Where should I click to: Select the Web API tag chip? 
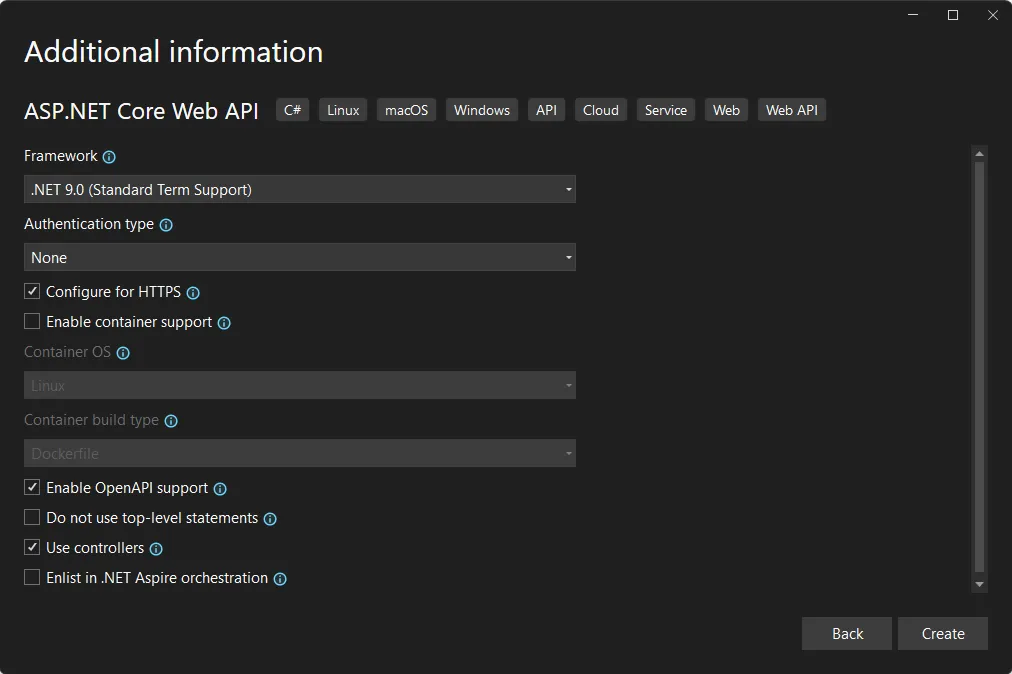pos(791,109)
